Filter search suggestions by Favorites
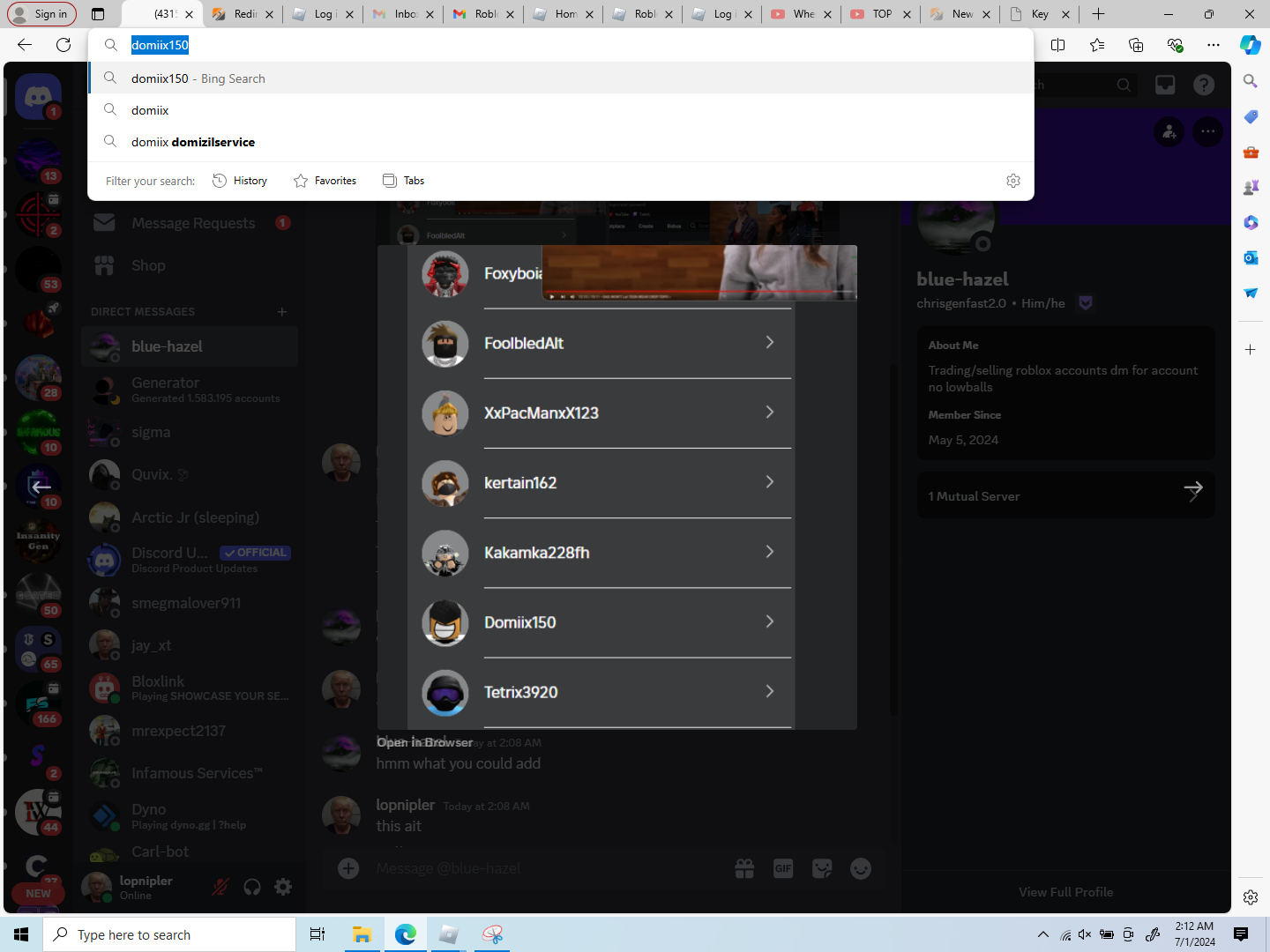The width and height of the screenshot is (1270, 952). [x=325, y=181]
